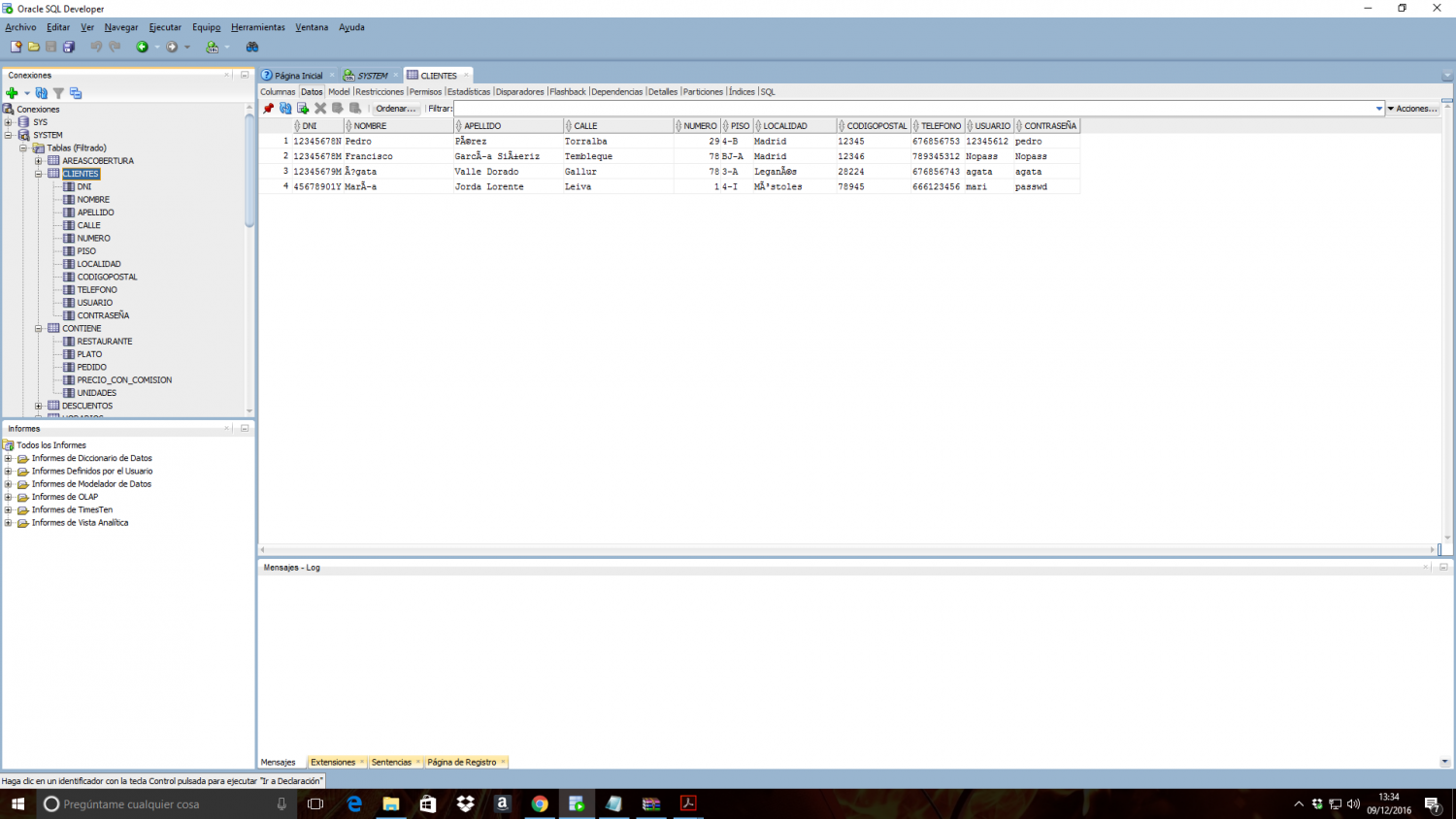Expand Informes de OLAP folder

tap(9, 497)
